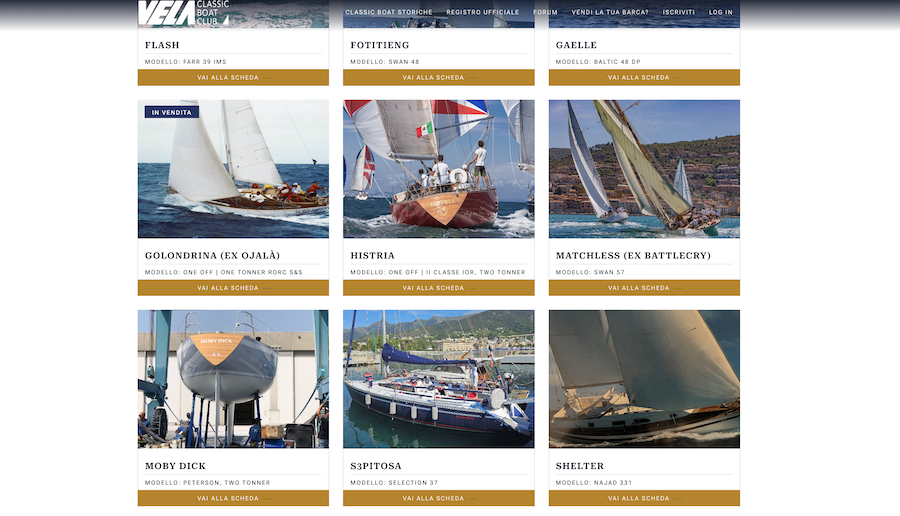Open Vendi la tua barca link
This screenshot has width=900, height=516.
click(x=610, y=12)
